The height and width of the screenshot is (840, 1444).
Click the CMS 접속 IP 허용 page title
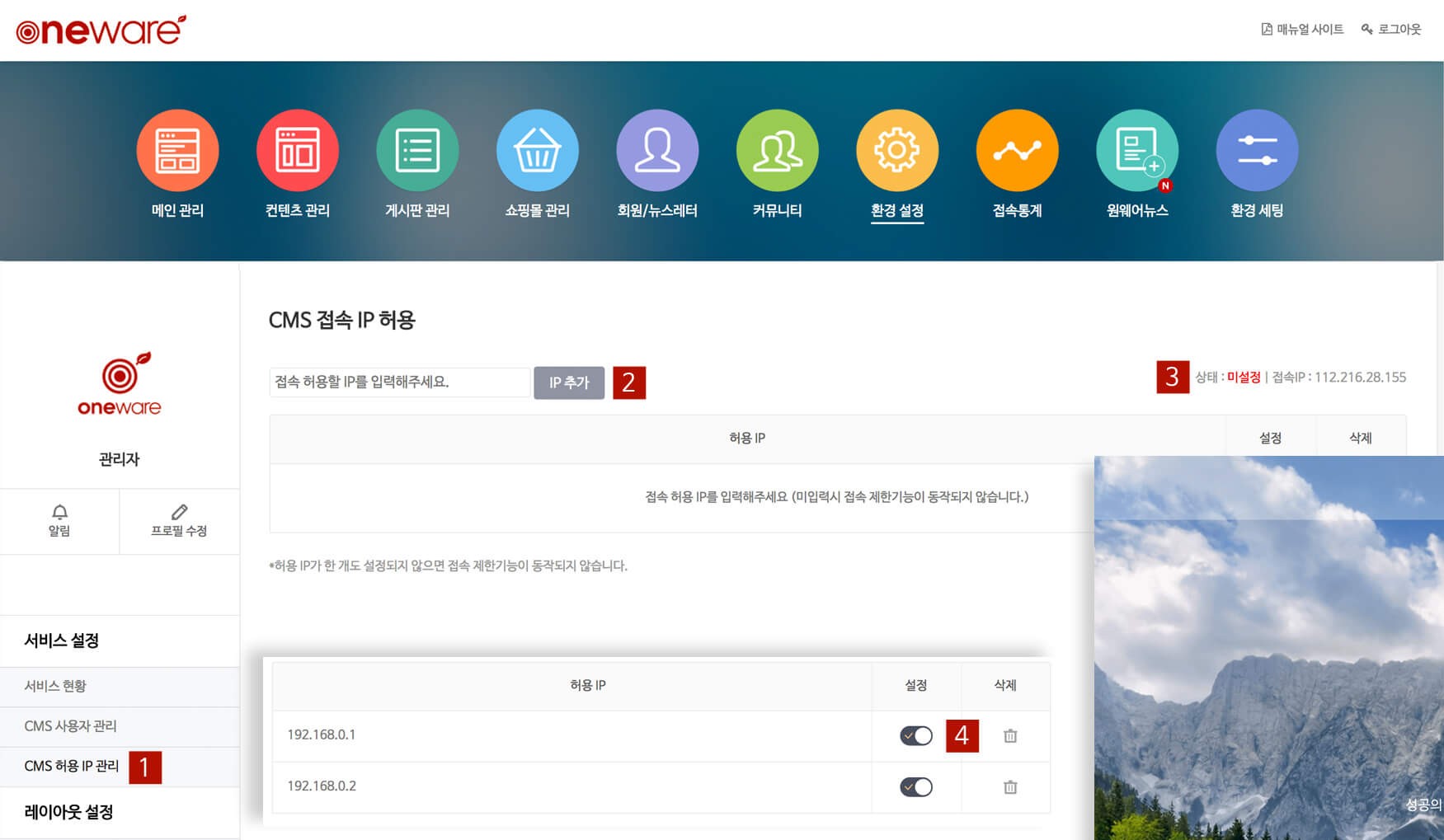coord(341,320)
